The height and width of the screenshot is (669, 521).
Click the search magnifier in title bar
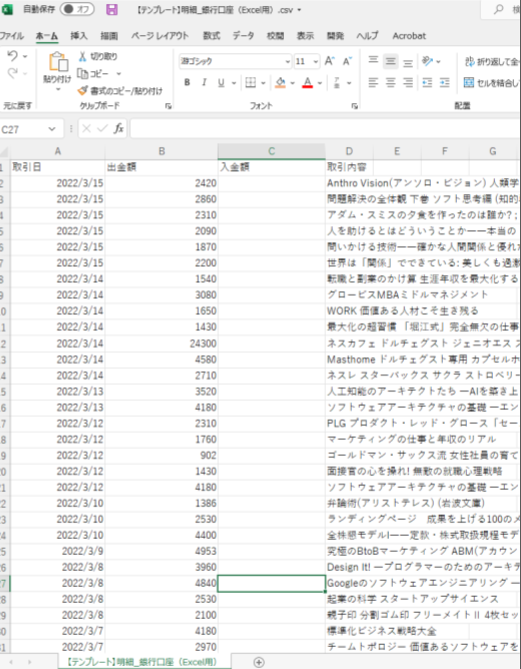click(x=499, y=10)
